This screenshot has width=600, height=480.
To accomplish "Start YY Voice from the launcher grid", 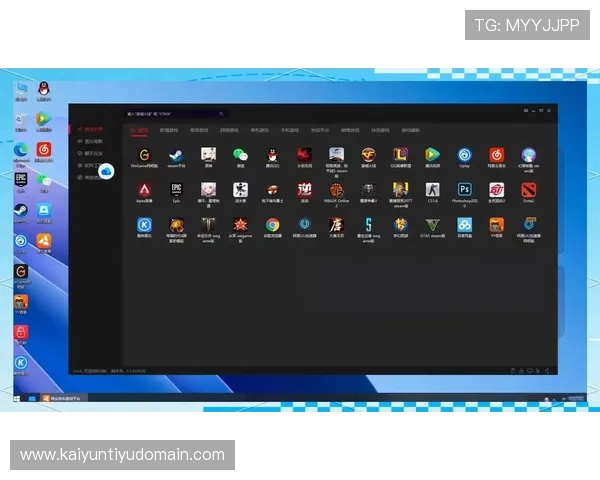I will click(x=497, y=228).
